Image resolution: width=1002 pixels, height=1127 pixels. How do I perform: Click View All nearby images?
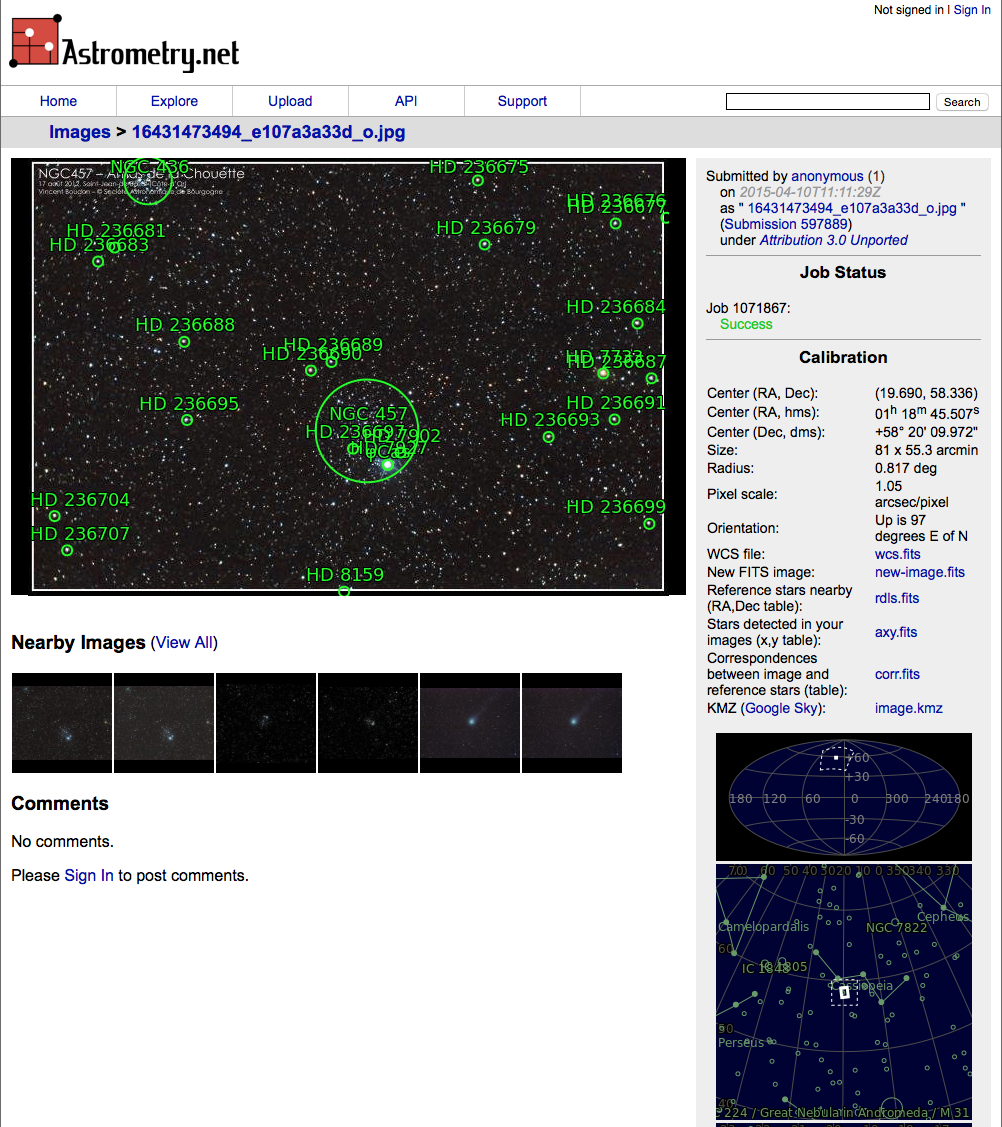coord(183,643)
